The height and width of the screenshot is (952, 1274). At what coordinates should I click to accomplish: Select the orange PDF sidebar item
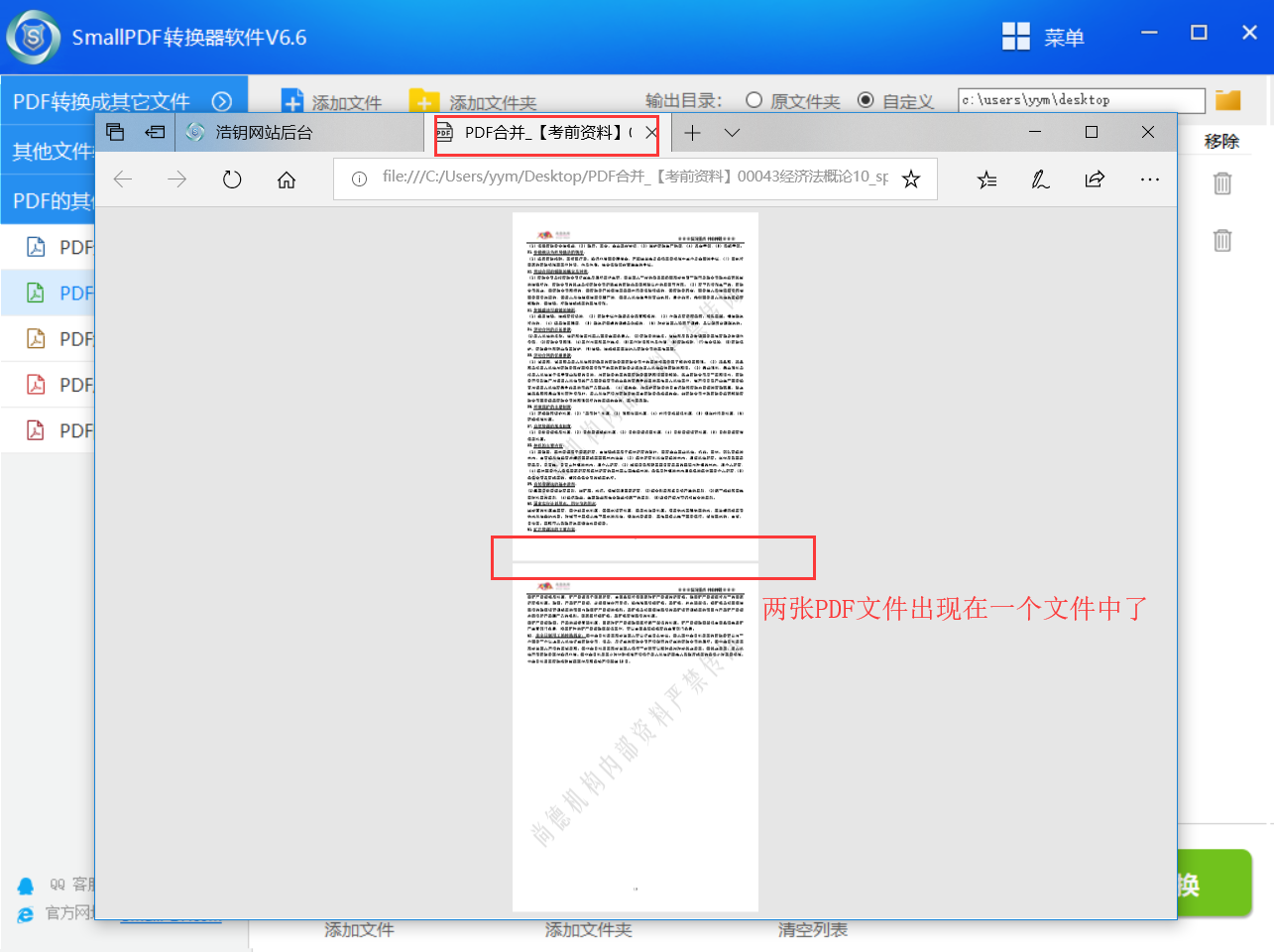point(48,338)
